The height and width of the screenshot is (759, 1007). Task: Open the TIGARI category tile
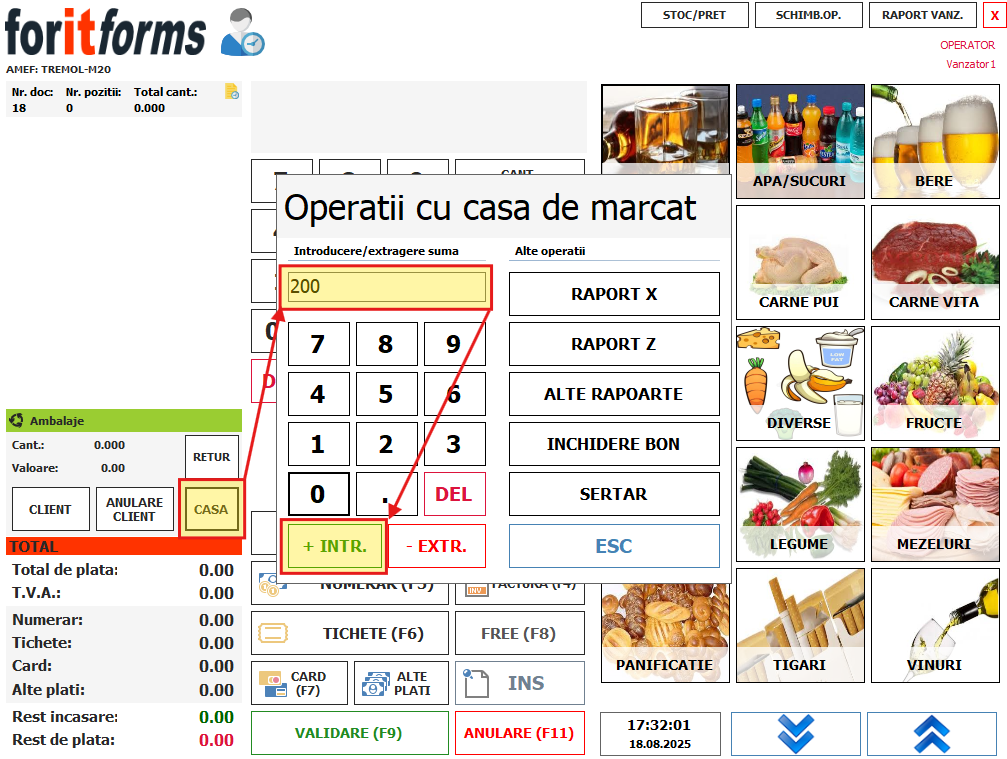click(x=800, y=625)
